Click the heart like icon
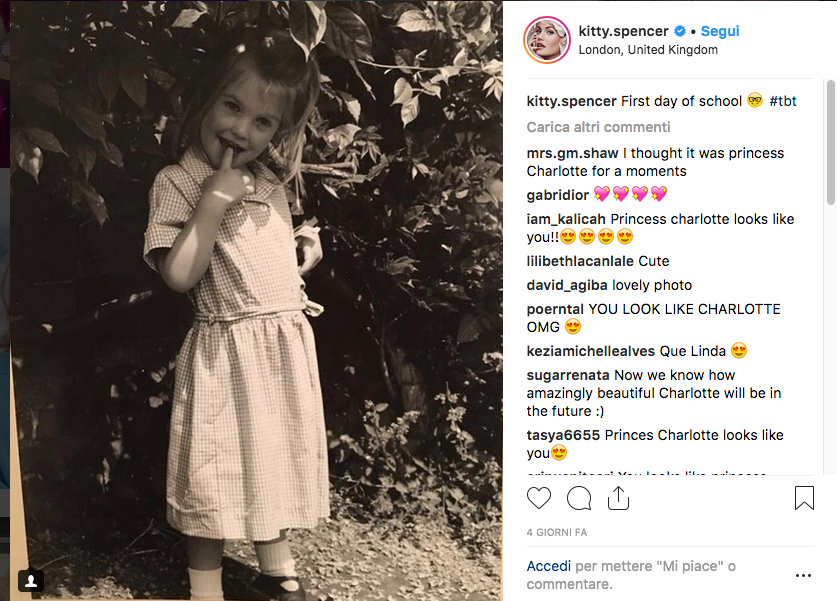 [539, 498]
